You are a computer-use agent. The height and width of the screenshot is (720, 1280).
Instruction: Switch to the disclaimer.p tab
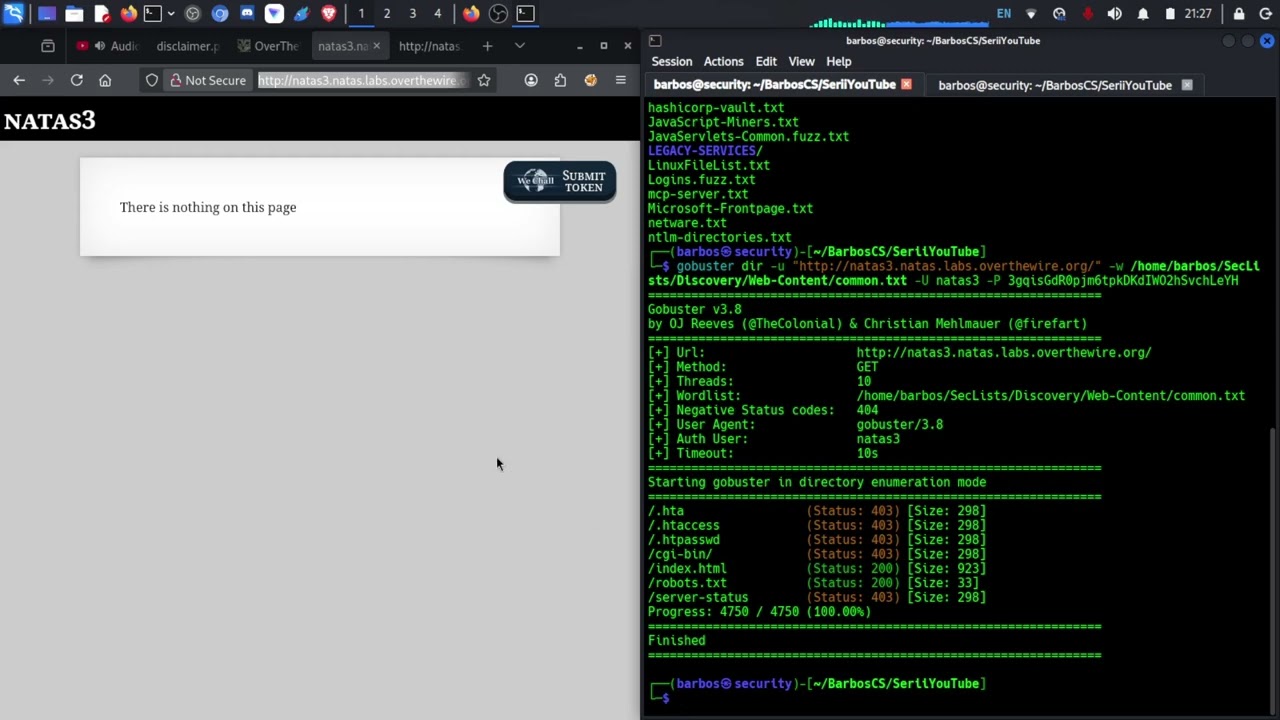pos(187,46)
